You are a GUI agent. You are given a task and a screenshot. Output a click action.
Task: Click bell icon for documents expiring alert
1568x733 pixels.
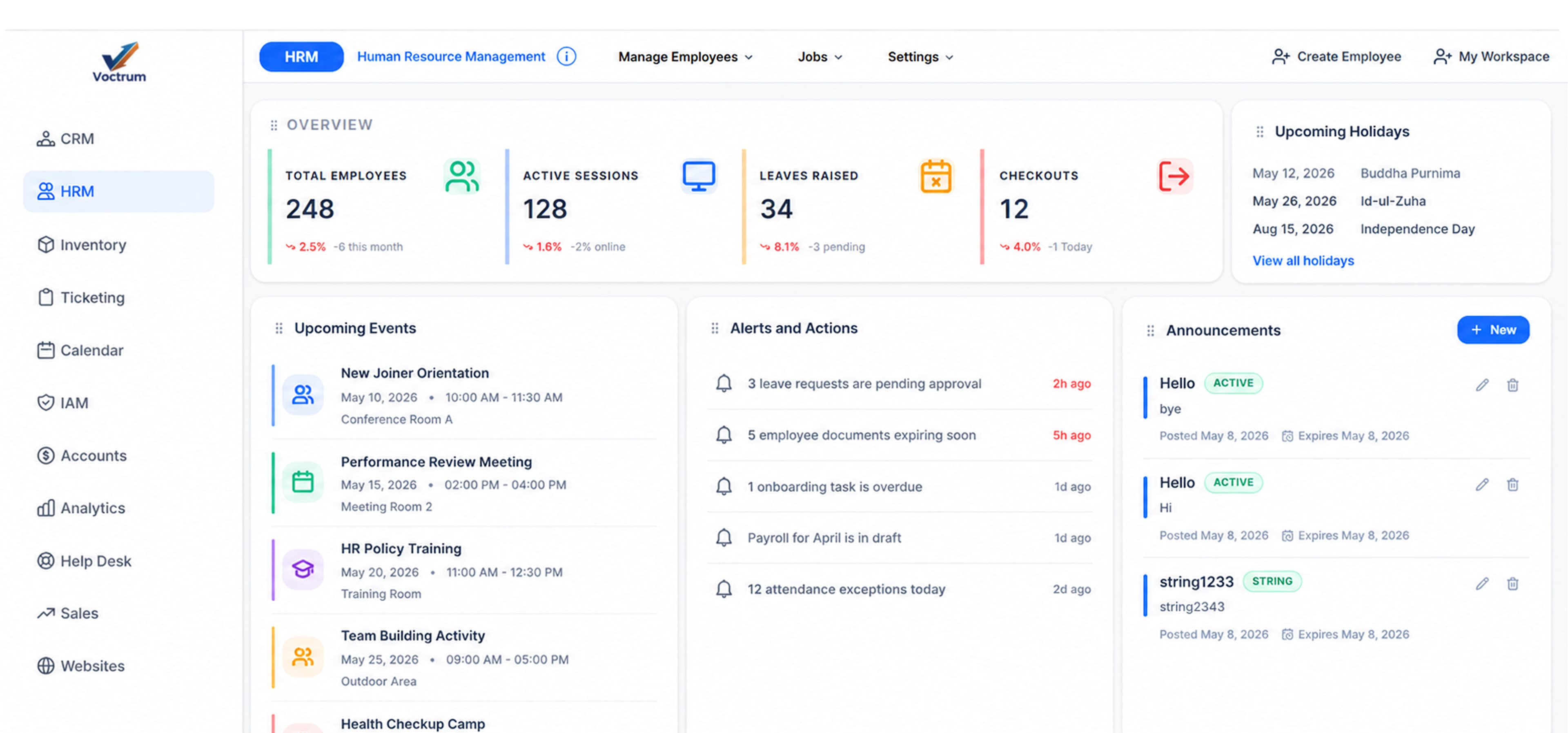(724, 435)
